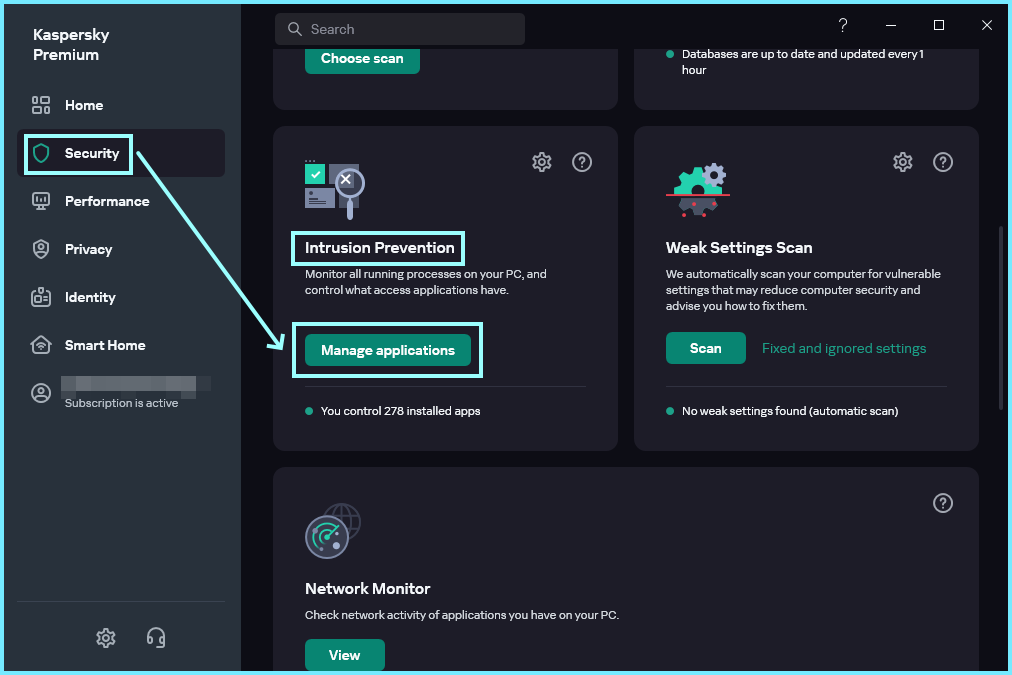Open Network Monitor help icon

[943, 503]
